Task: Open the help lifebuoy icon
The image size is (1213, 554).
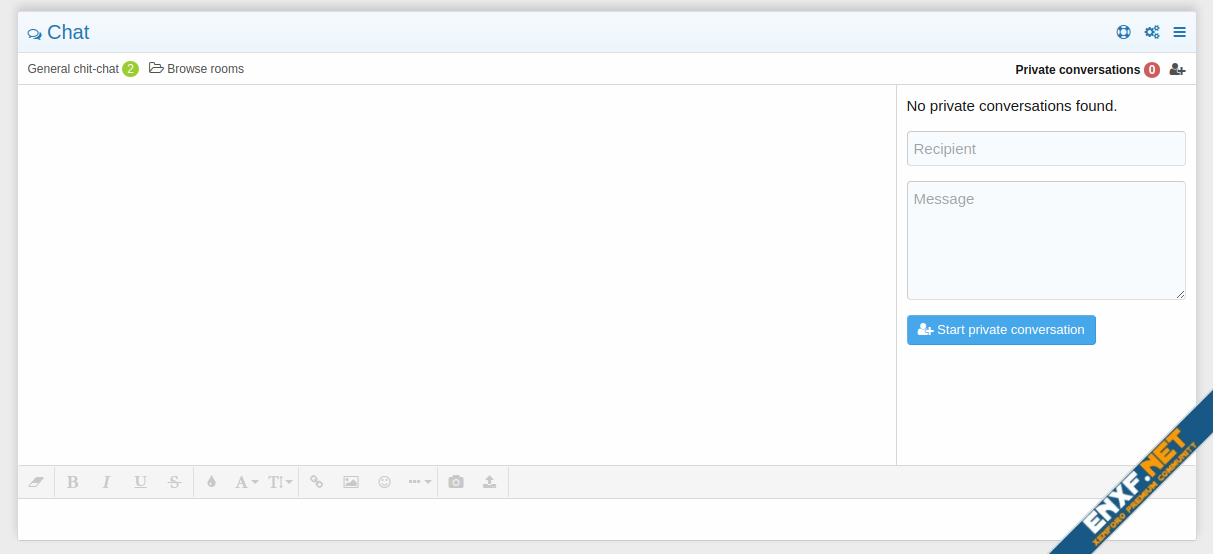Action: (x=1124, y=32)
